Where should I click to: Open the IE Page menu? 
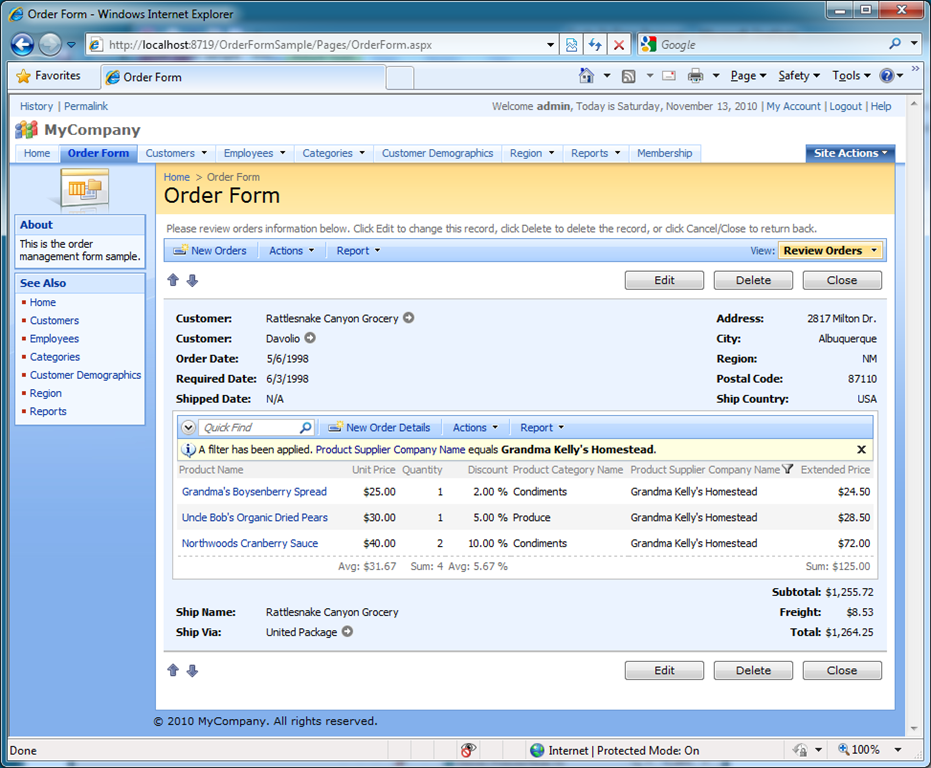coord(748,75)
